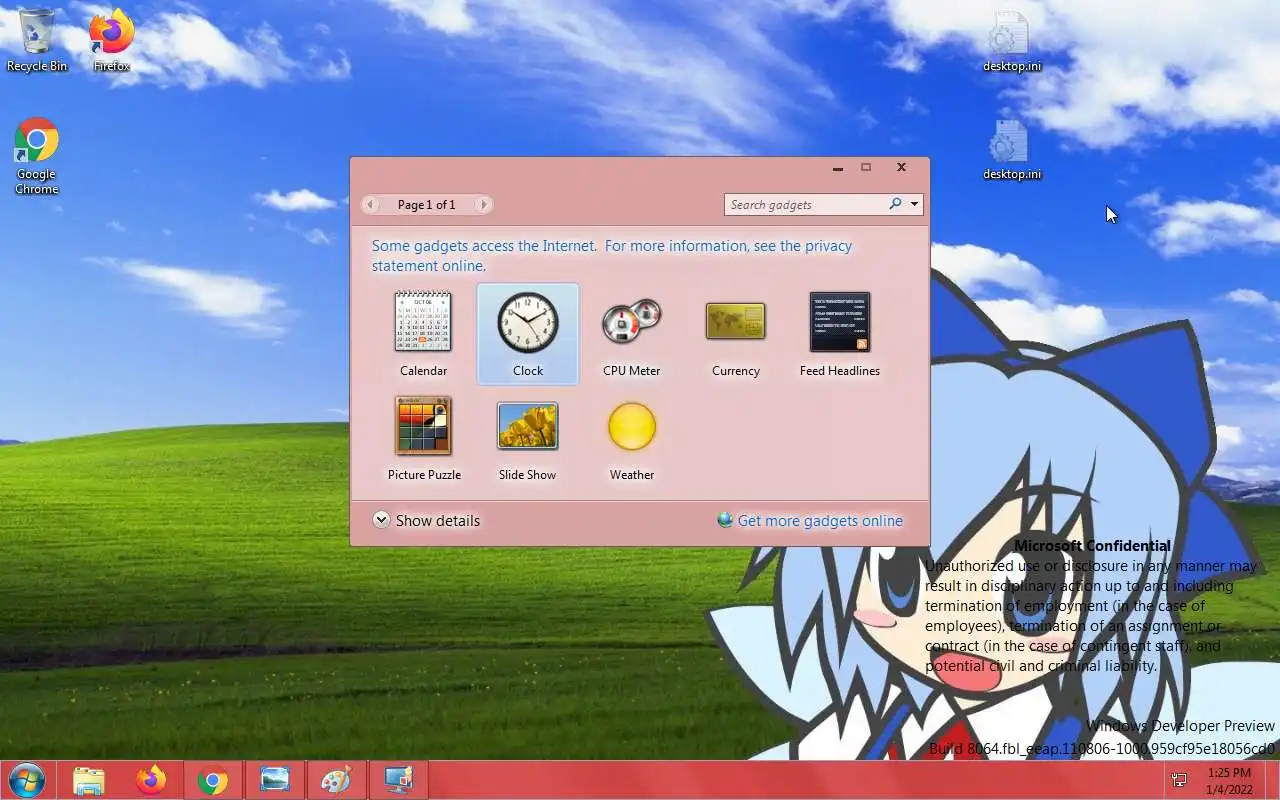
Task: Select the CPU Meter gadget icon
Action: [x=632, y=322]
